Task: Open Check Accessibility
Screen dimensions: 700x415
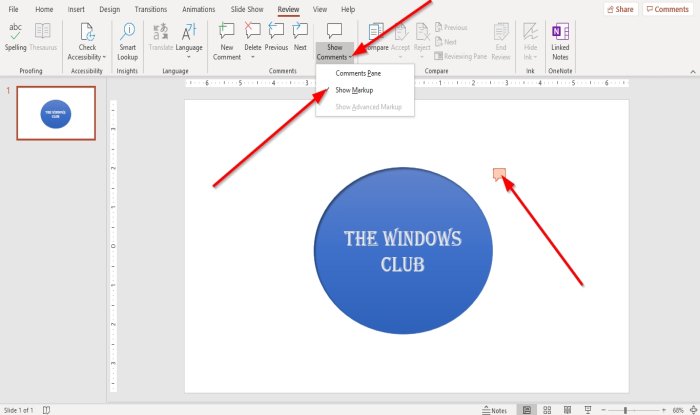Action: click(x=87, y=42)
